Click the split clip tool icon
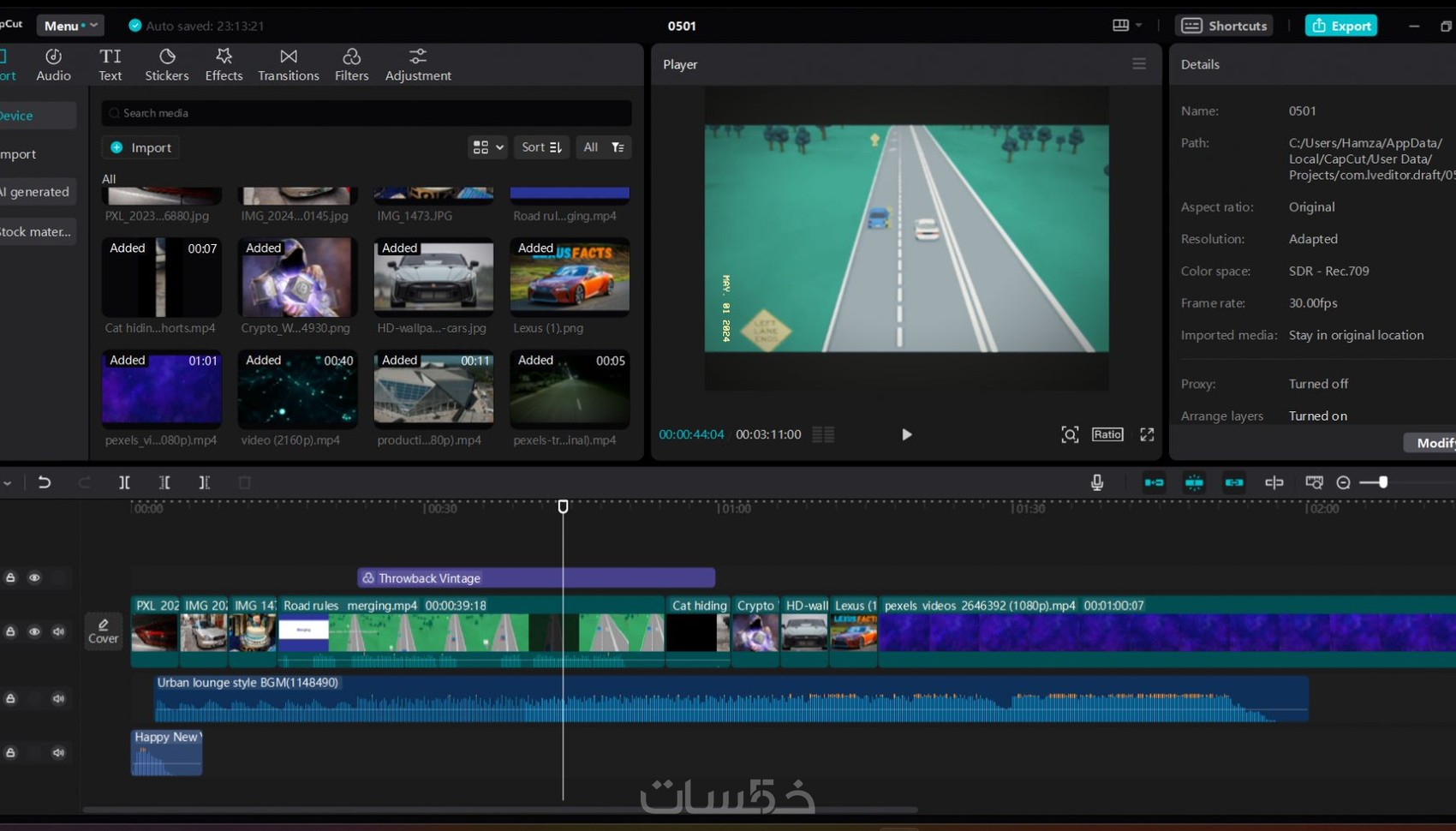Image resolution: width=1456 pixels, height=831 pixels. [x=124, y=482]
